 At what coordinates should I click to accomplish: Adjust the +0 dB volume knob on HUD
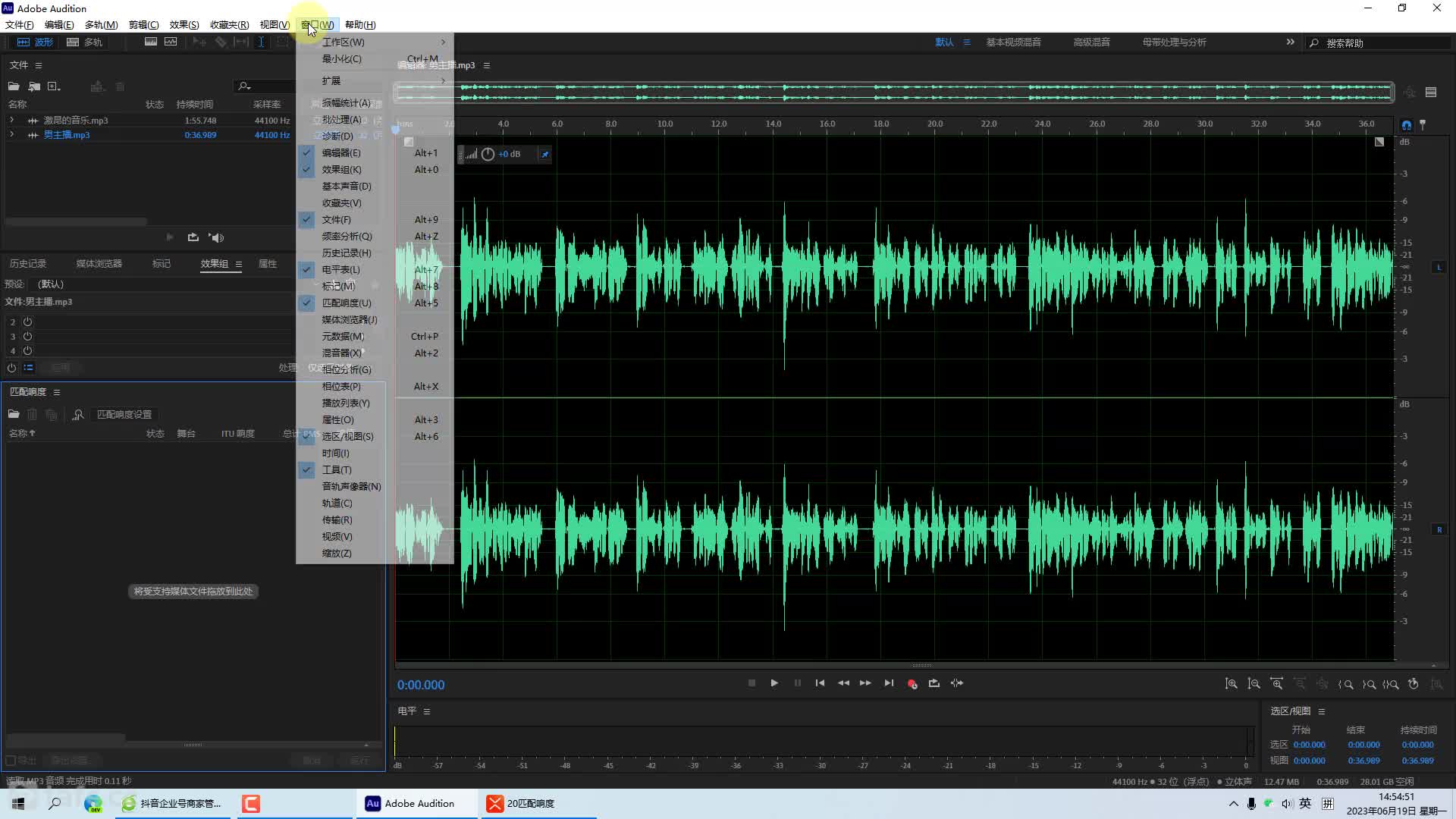tap(488, 155)
